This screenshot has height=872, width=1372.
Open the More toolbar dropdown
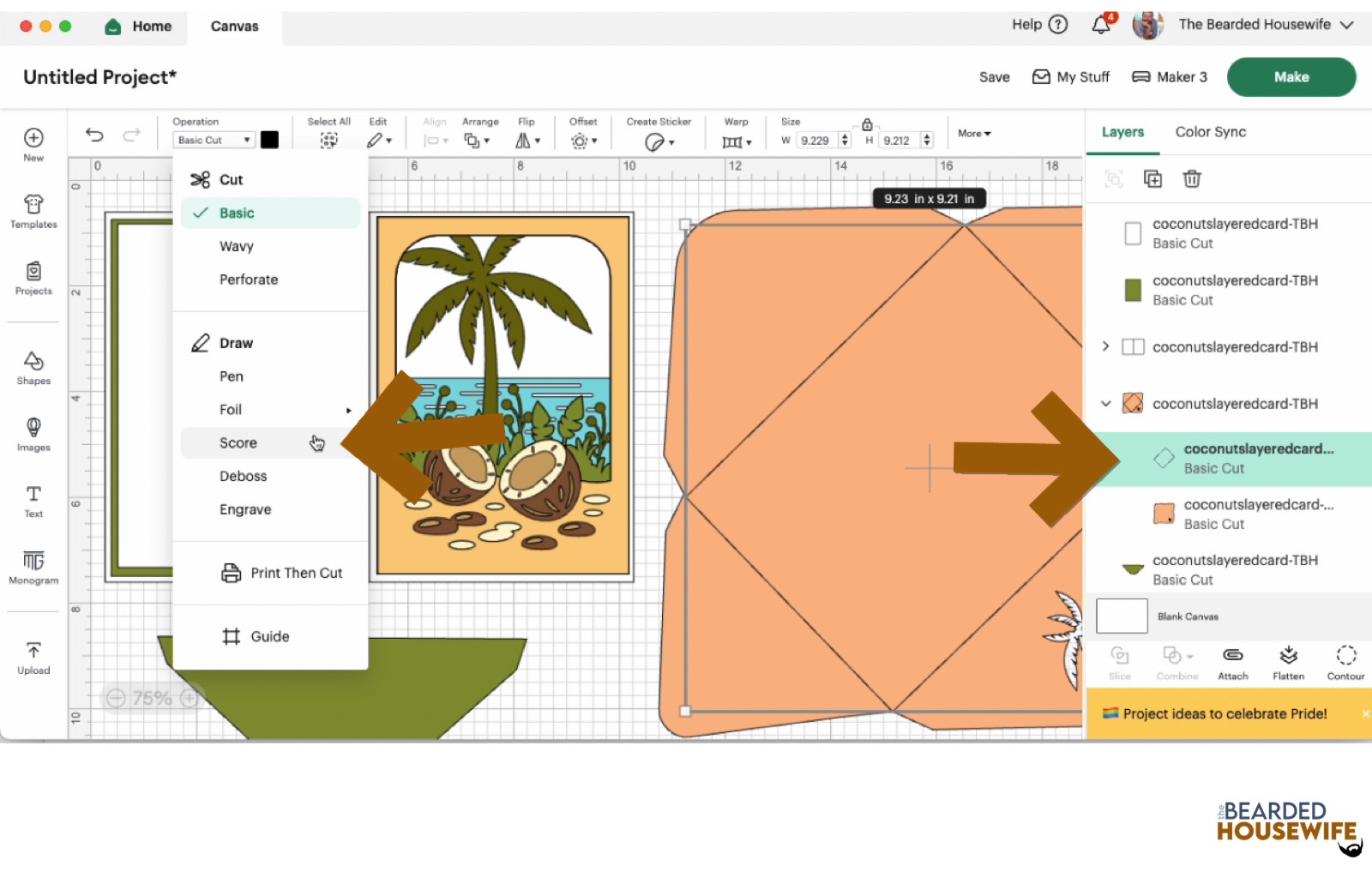click(x=974, y=134)
